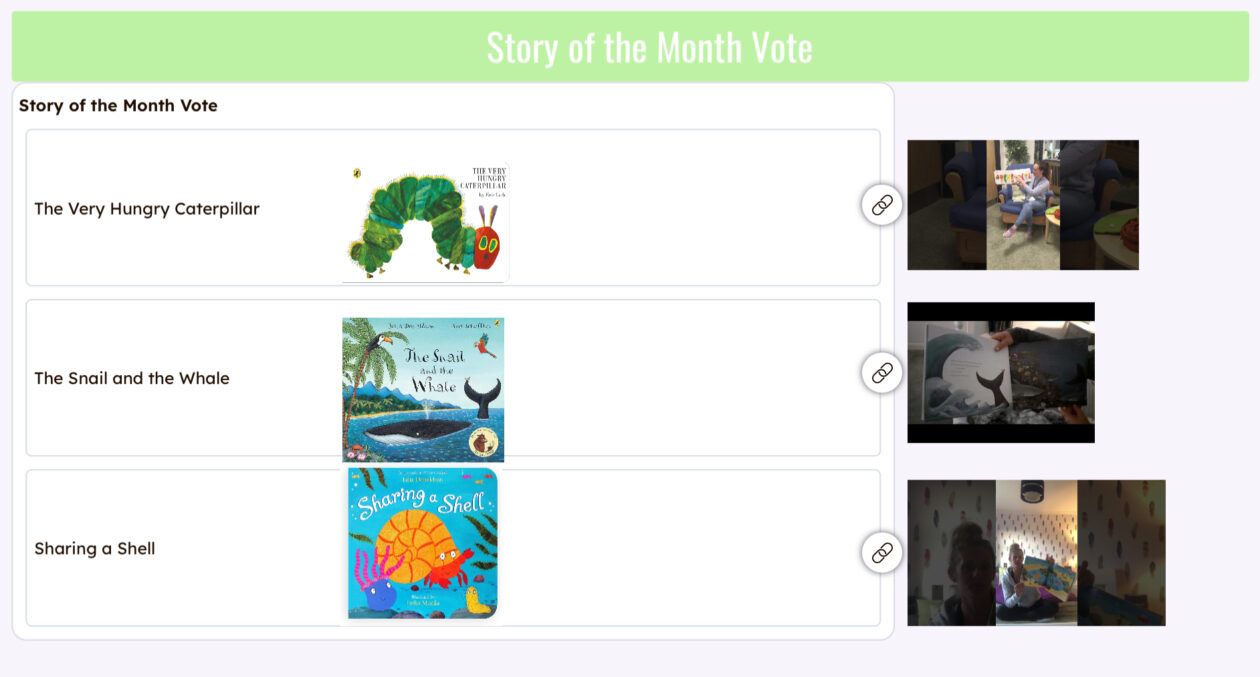Viewport: 1260px width, 677px height.
Task: Click the caterpillar's red head on the cover
Action: (x=486, y=246)
